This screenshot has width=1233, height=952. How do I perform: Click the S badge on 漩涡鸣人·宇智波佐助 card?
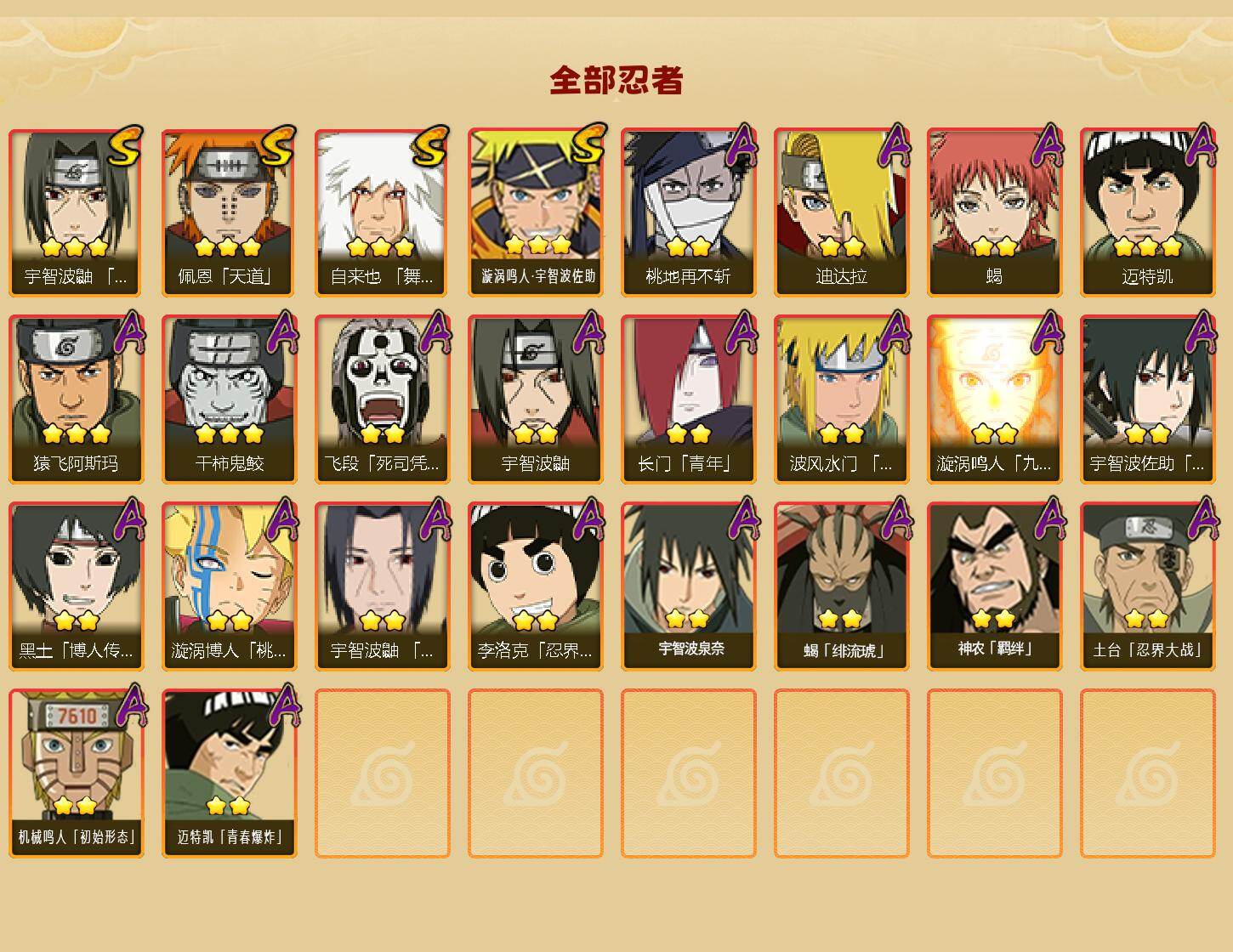[x=585, y=145]
